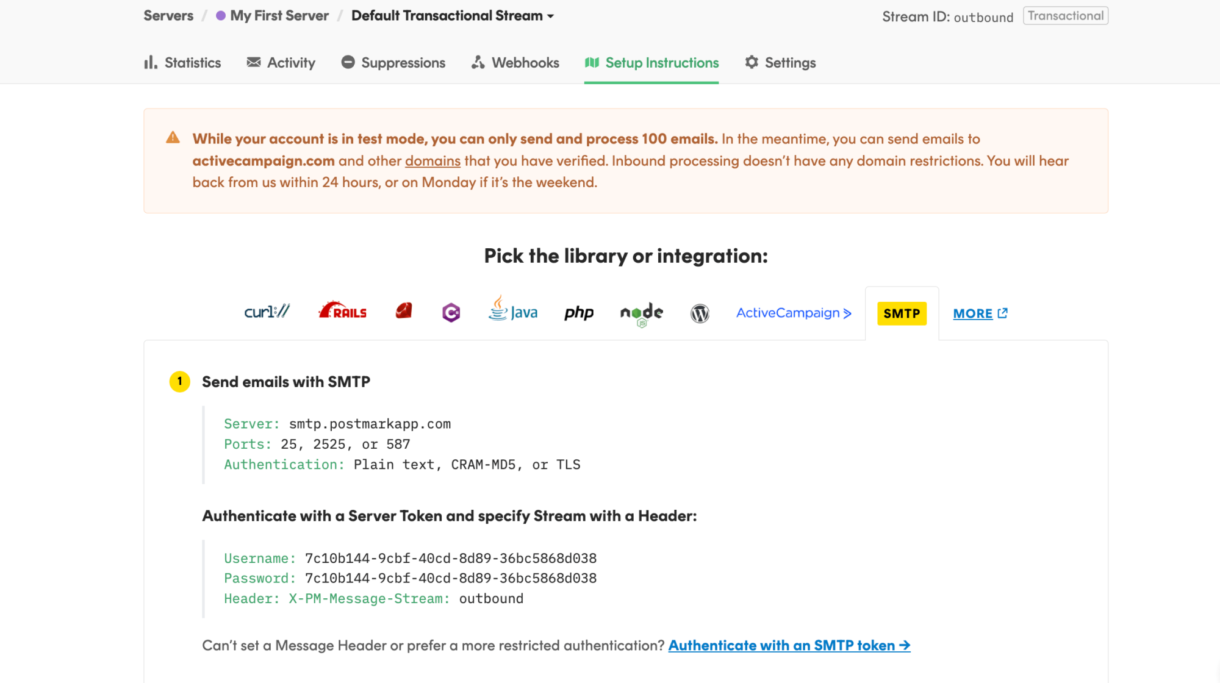Open the Activity tab
1220x683 pixels.
[281, 62]
